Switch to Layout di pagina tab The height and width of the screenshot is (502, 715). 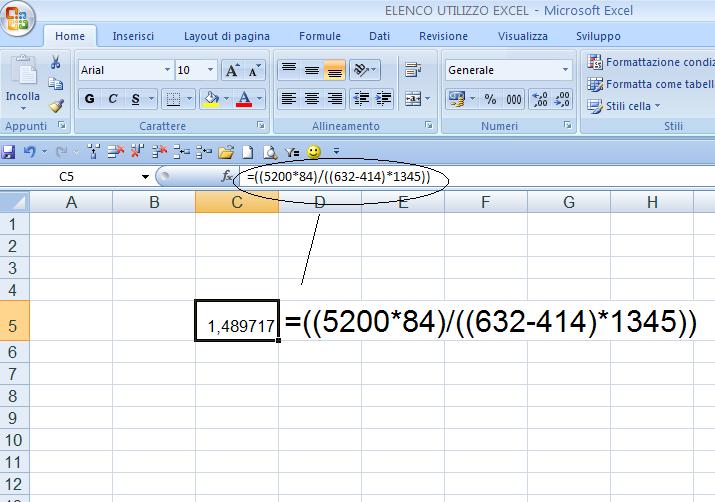(x=227, y=36)
